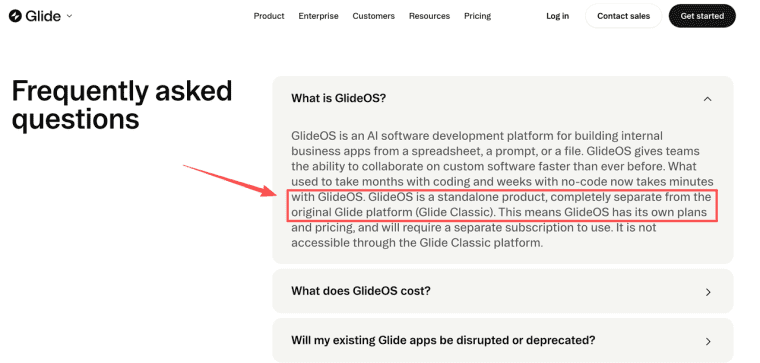Screen dimensions: 760x363
Task: Expand the 'What does GlideOS cost?' chevron
Action: pyautogui.click(x=708, y=292)
